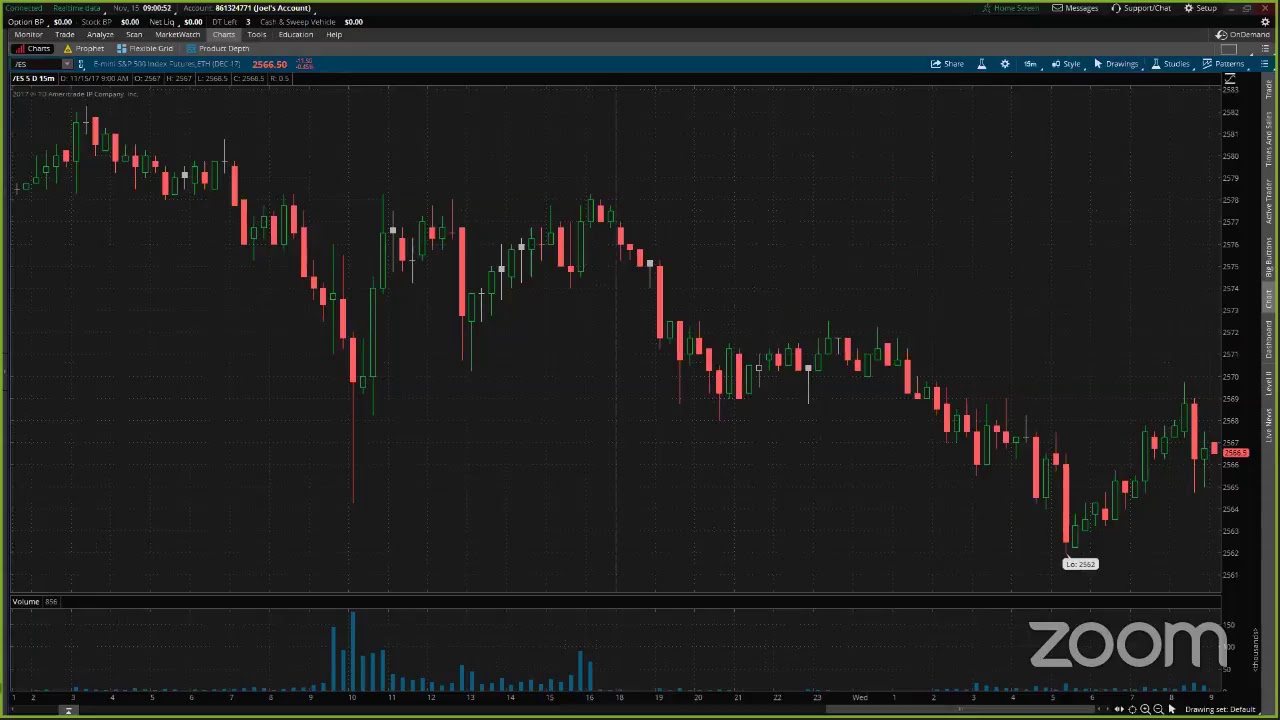
Task: Click the zoom in magnifier
Action: 1145,710
